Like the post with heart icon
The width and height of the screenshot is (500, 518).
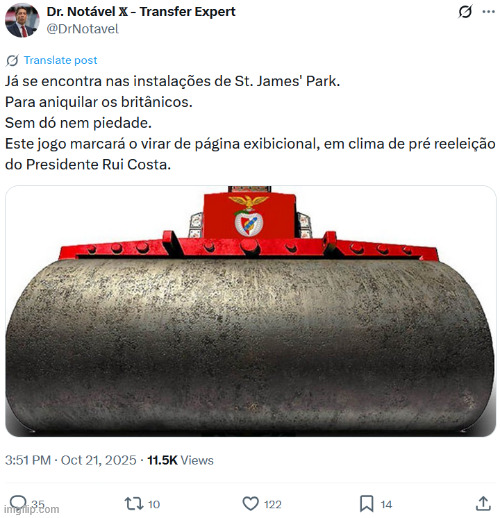(250, 503)
